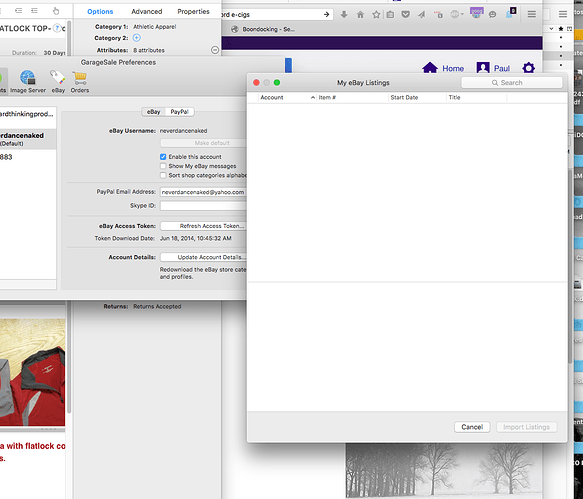583x499 pixels.
Task: Click the notification bell extension icon with badge
Action: pos(511,13)
